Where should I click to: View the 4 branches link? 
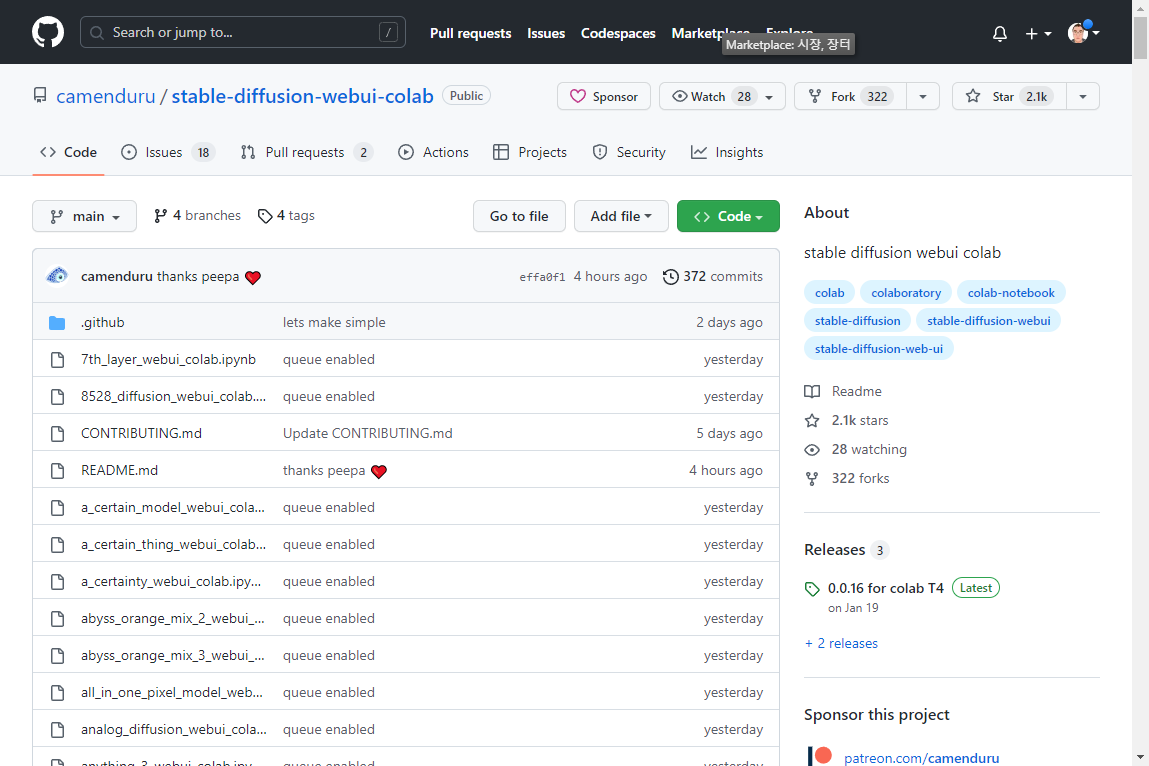pyautogui.click(x=197, y=216)
